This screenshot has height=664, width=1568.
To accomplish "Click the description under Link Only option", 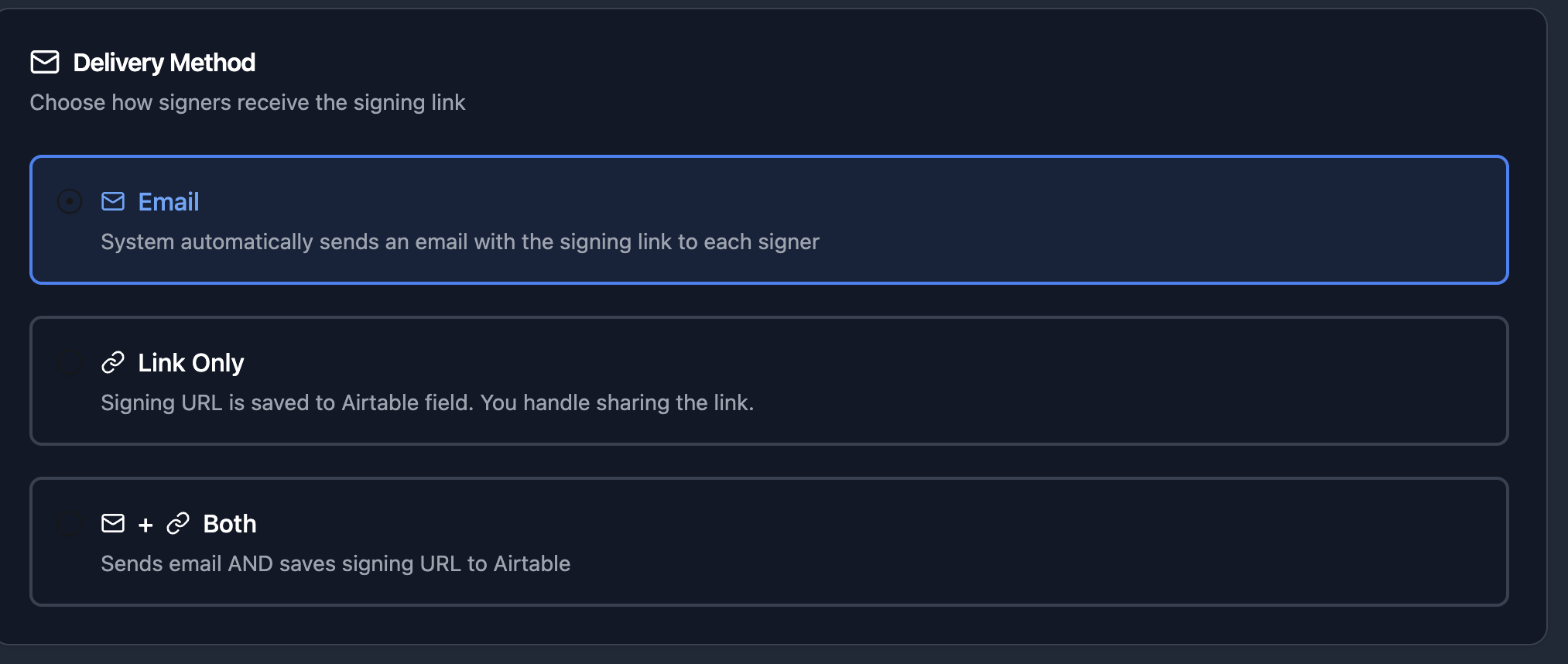I will (428, 402).
